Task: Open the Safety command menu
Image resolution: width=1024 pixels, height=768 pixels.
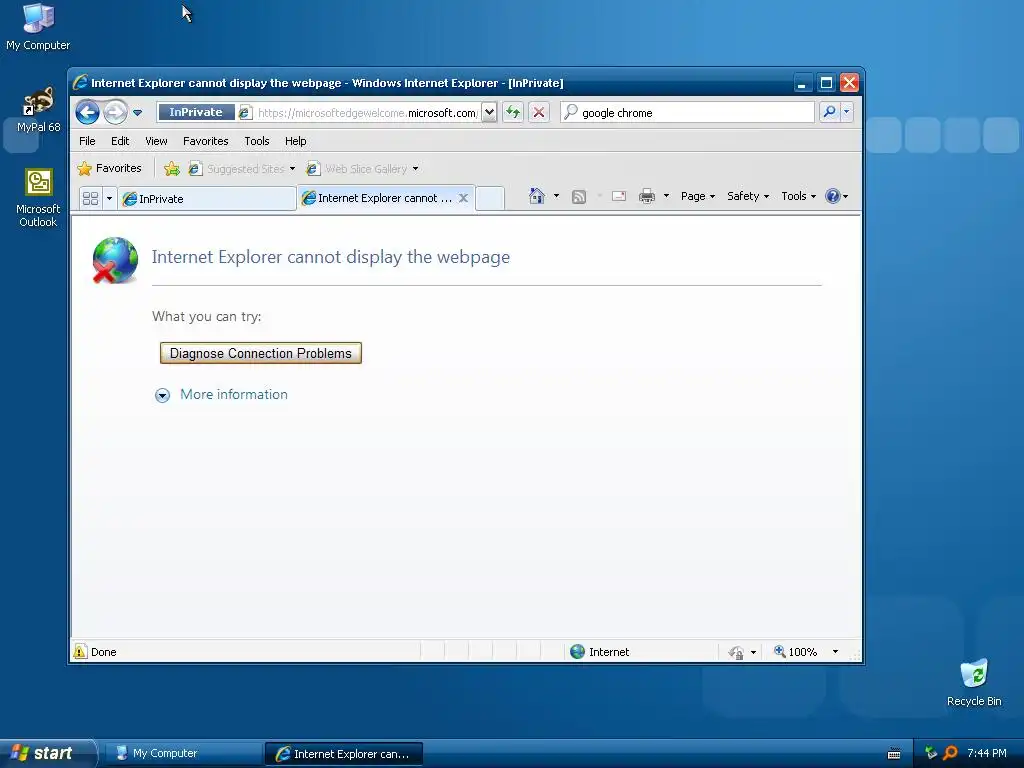Action: click(x=748, y=196)
